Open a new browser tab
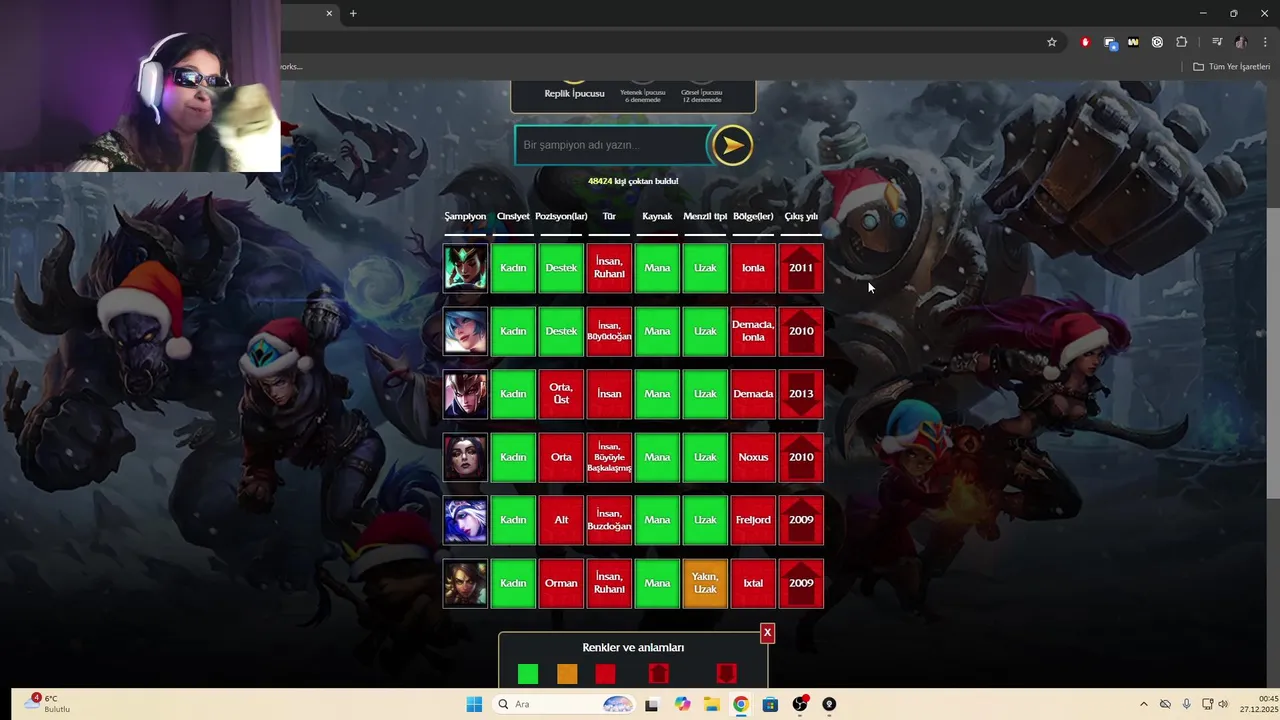This screenshot has width=1280, height=720. 353,13
